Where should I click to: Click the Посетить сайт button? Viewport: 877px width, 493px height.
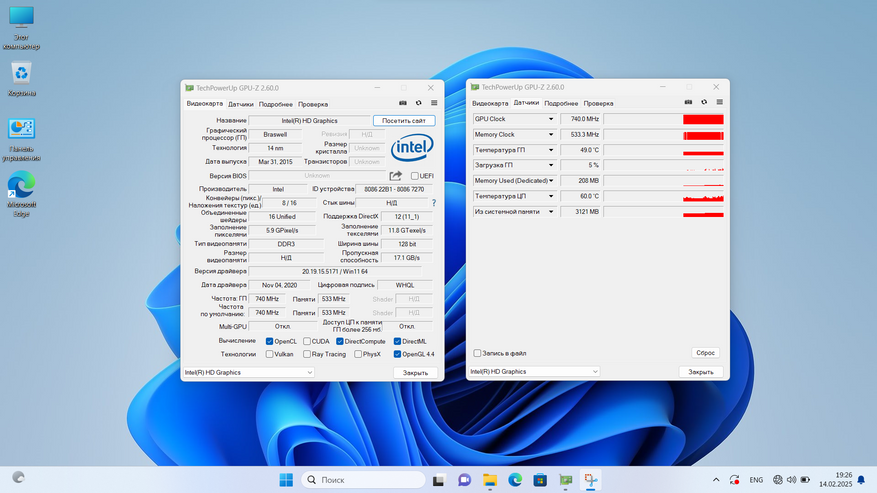tap(403, 120)
